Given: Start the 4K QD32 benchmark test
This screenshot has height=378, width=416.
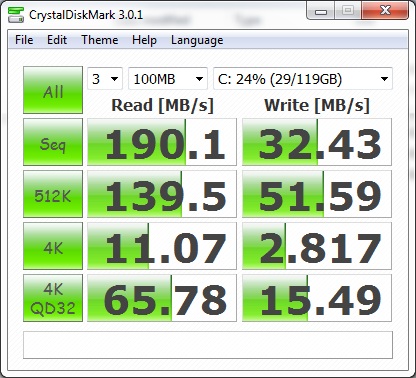Looking at the screenshot, I should (53, 298).
